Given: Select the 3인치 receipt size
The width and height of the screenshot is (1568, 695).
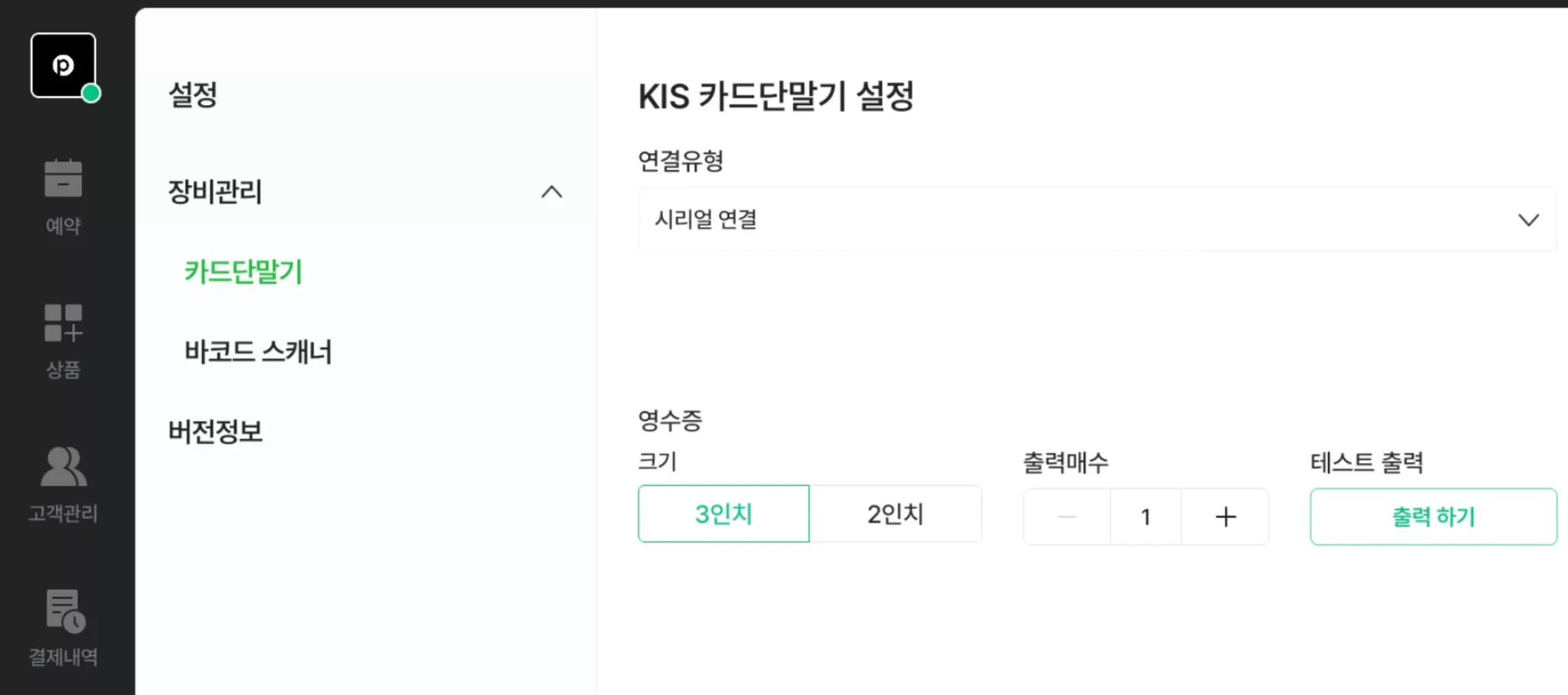Looking at the screenshot, I should [x=723, y=514].
